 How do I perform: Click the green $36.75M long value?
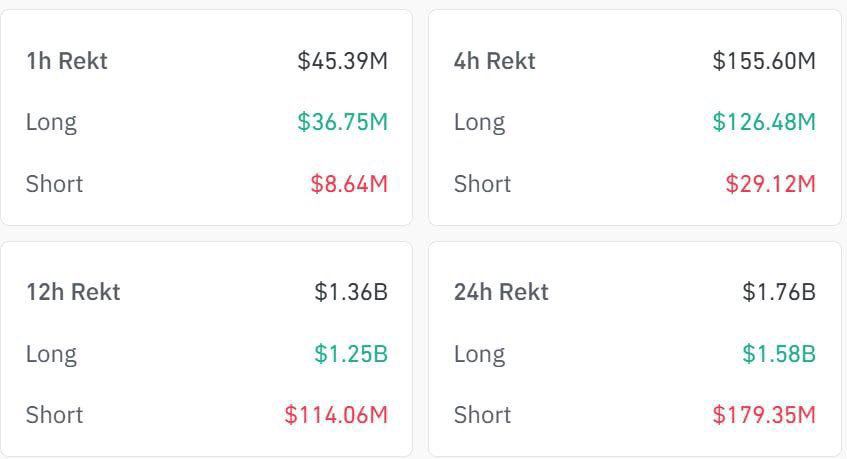tap(342, 122)
